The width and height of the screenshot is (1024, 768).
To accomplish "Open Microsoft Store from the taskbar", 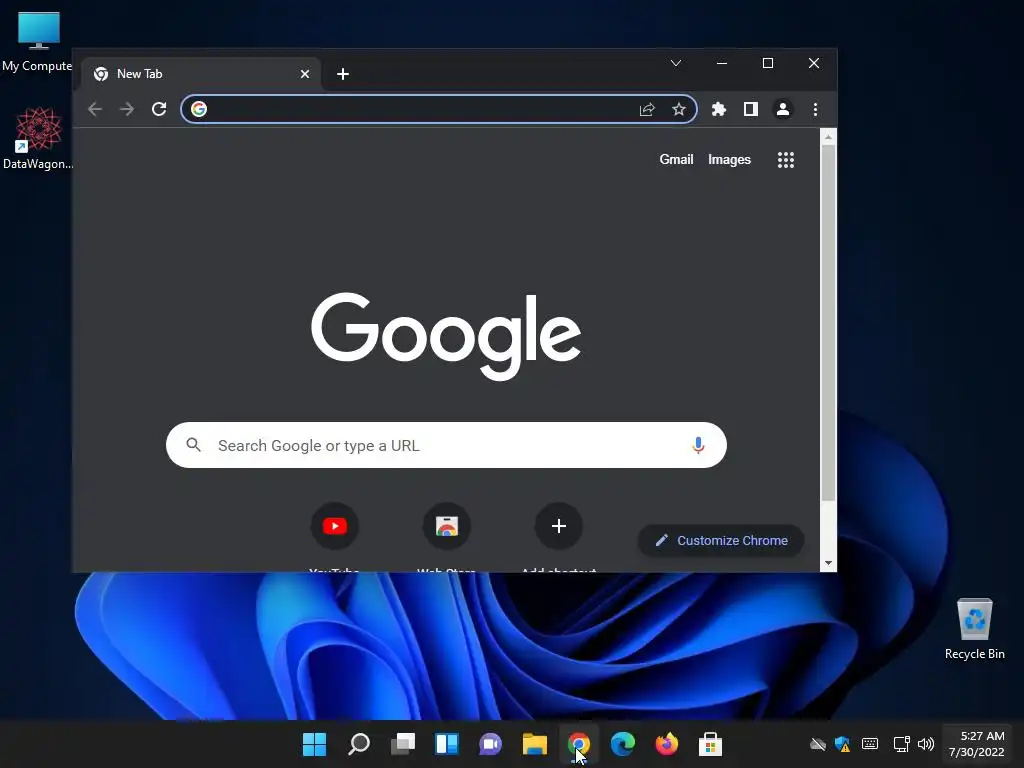I will [711, 744].
